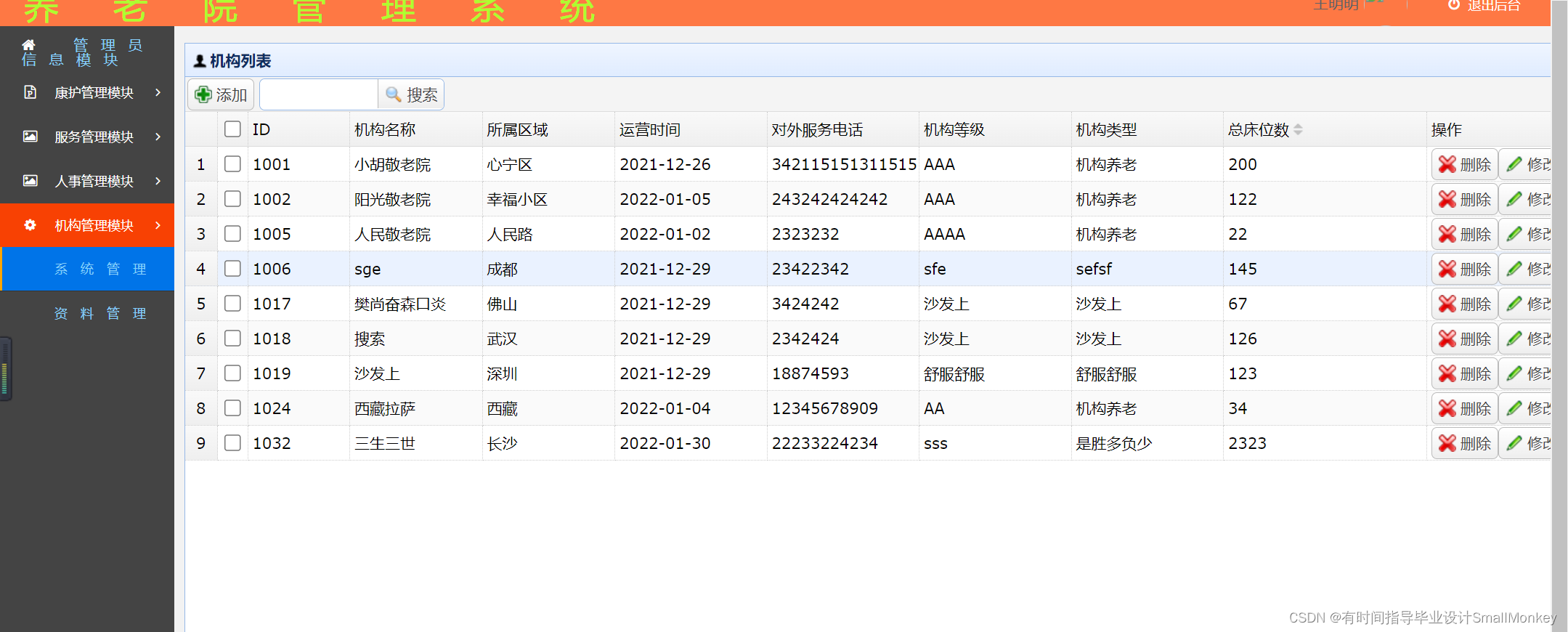Sort by 总床位数 sort arrows
The width and height of the screenshot is (1568, 632).
coord(1298,129)
